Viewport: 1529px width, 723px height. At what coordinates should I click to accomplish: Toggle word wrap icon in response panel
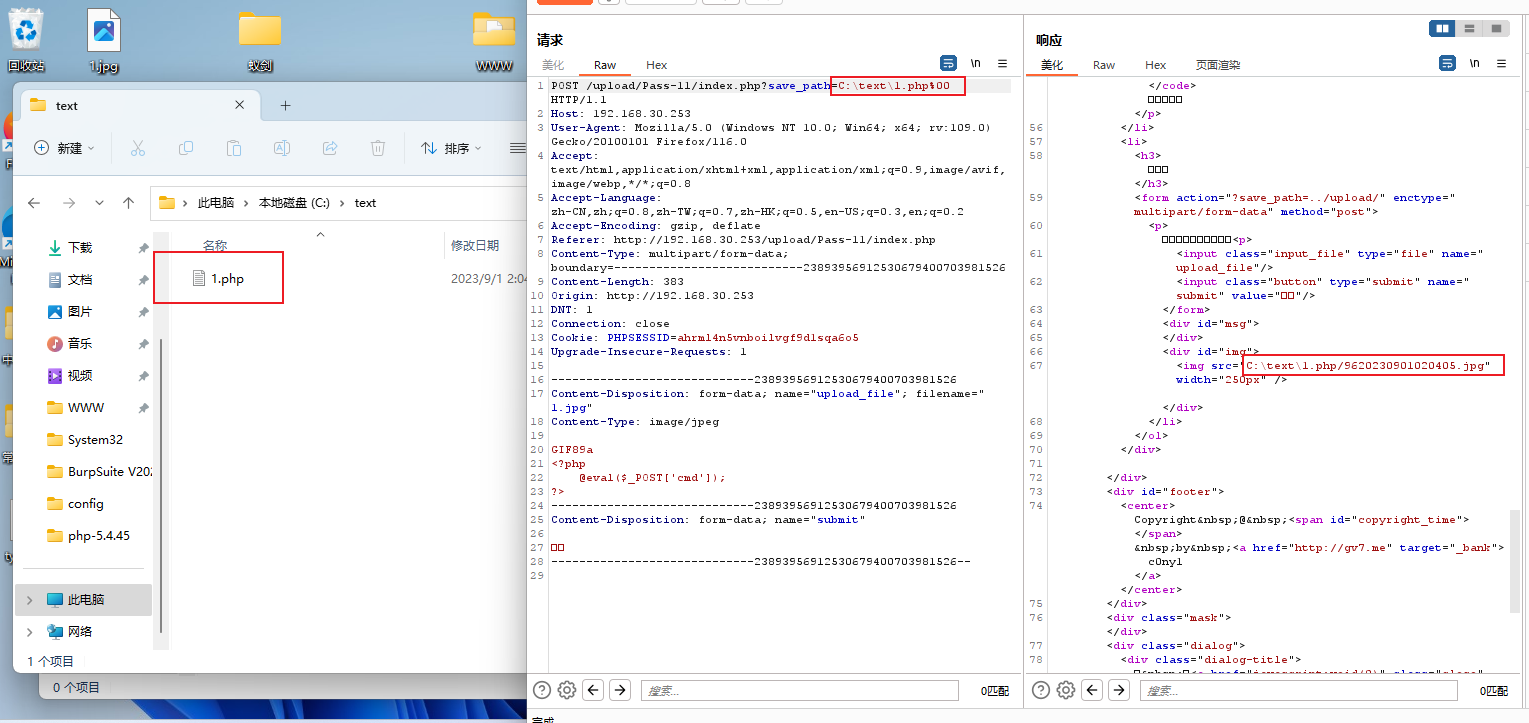tap(1447, 63)
